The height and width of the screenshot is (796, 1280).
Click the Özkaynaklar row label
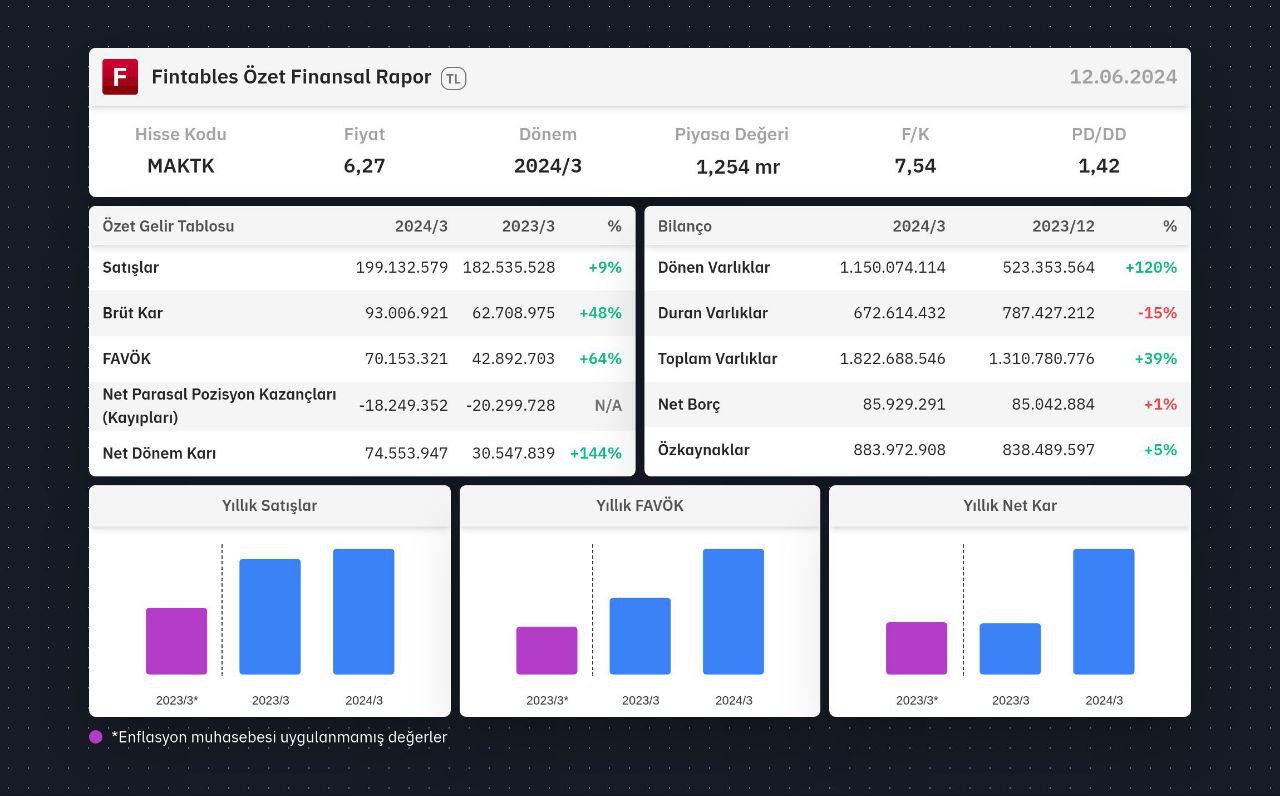[704, 450]
